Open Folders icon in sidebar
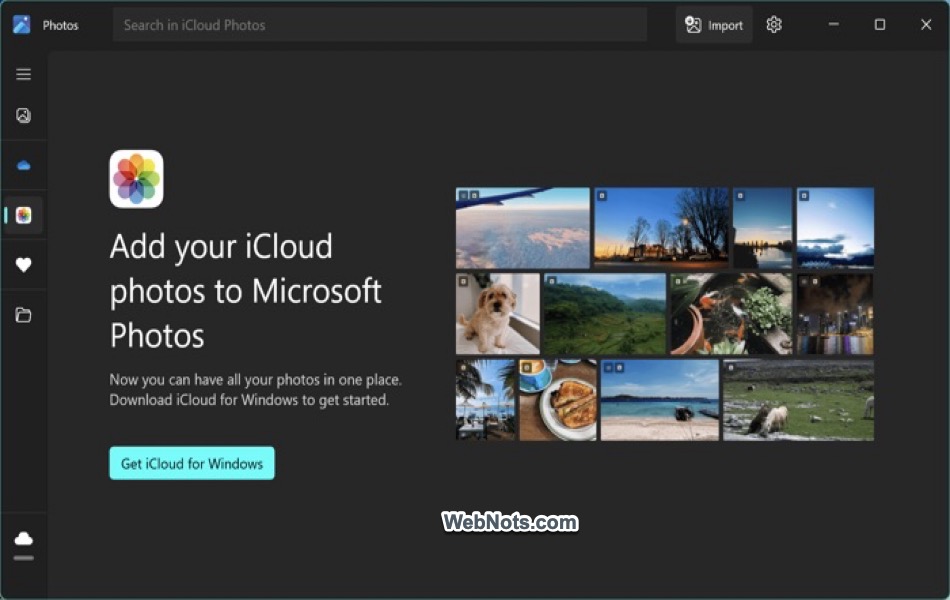 point(24,315)
